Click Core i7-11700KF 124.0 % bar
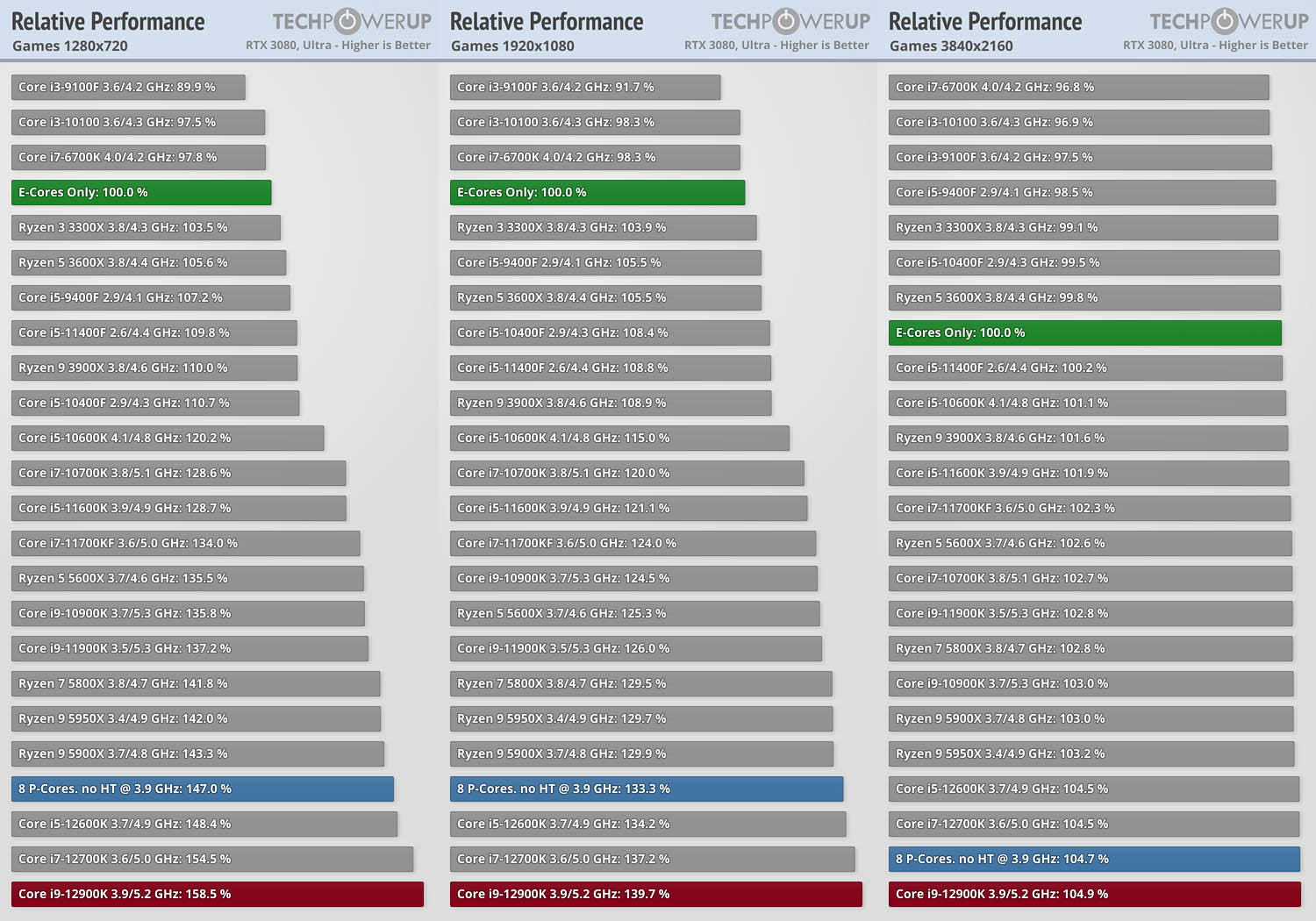This screenshot has width=1316, height=921. 633,543
